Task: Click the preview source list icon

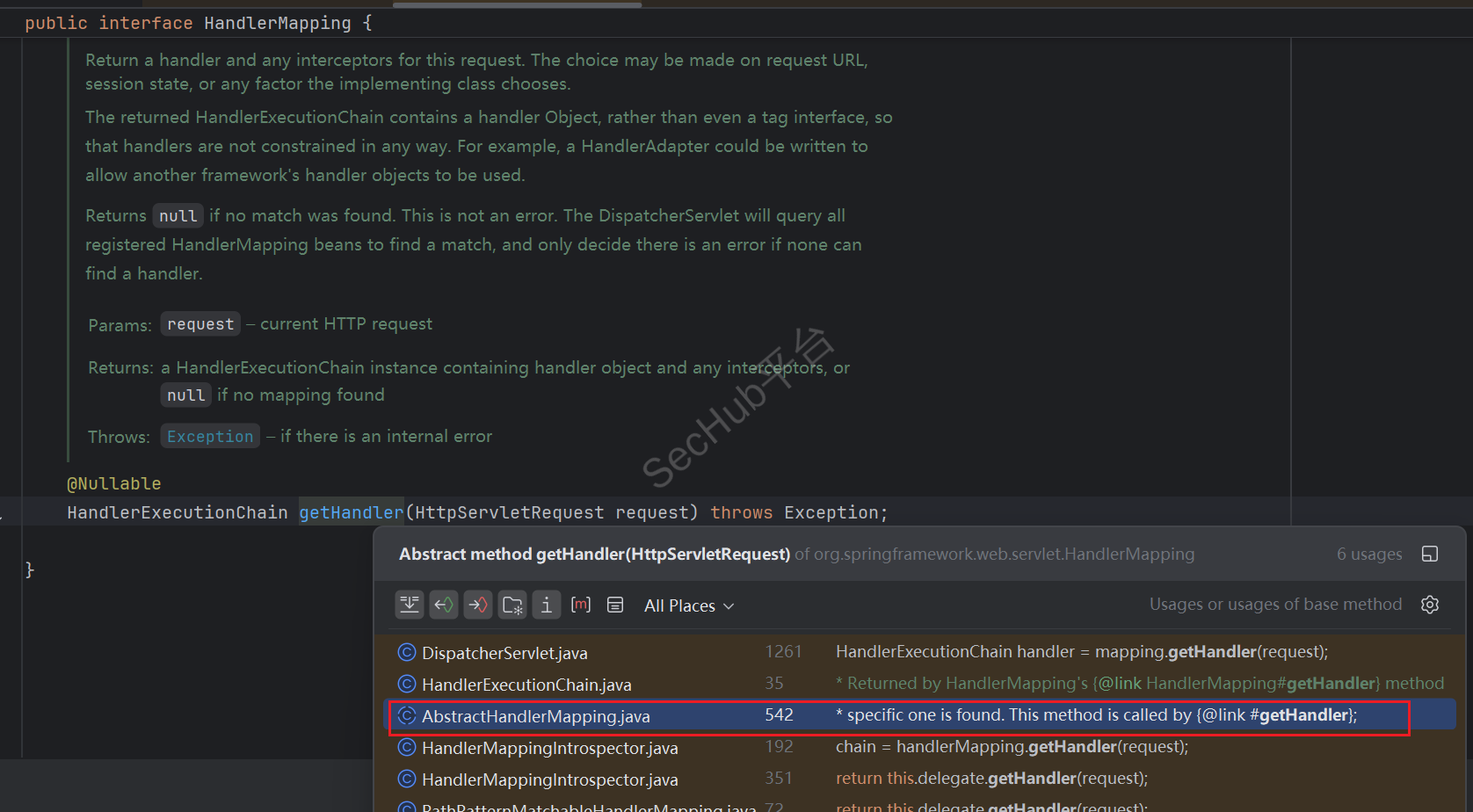Action: (615, 605)
